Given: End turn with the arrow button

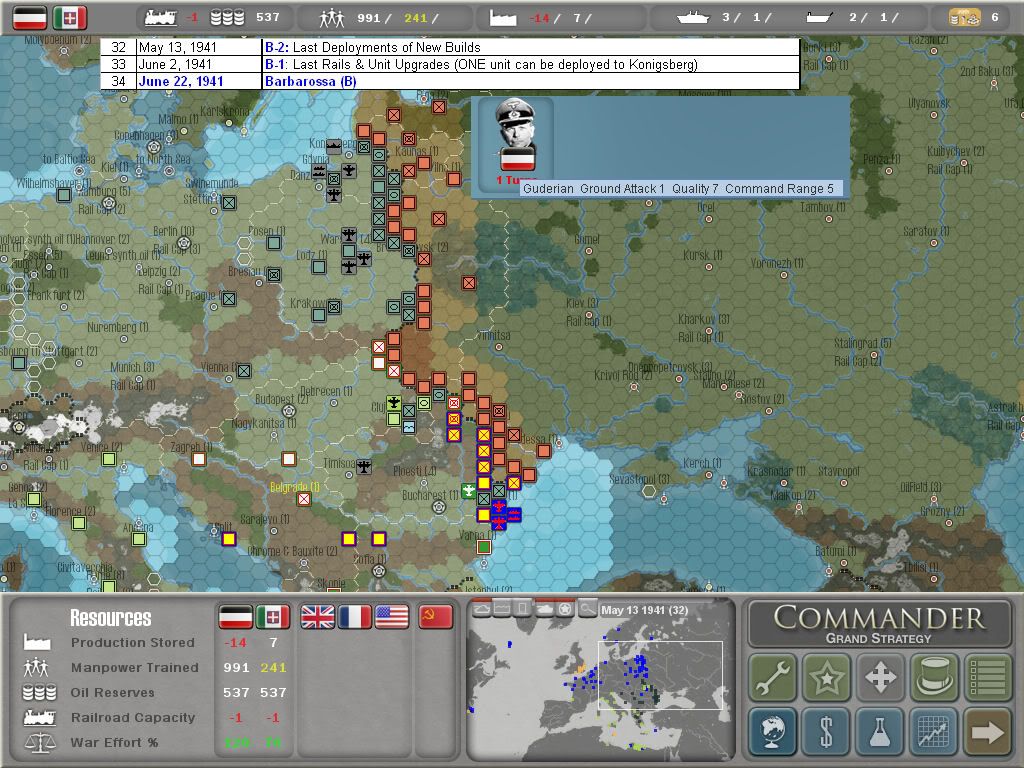Looking at the screenshot, I should point(987,732).
